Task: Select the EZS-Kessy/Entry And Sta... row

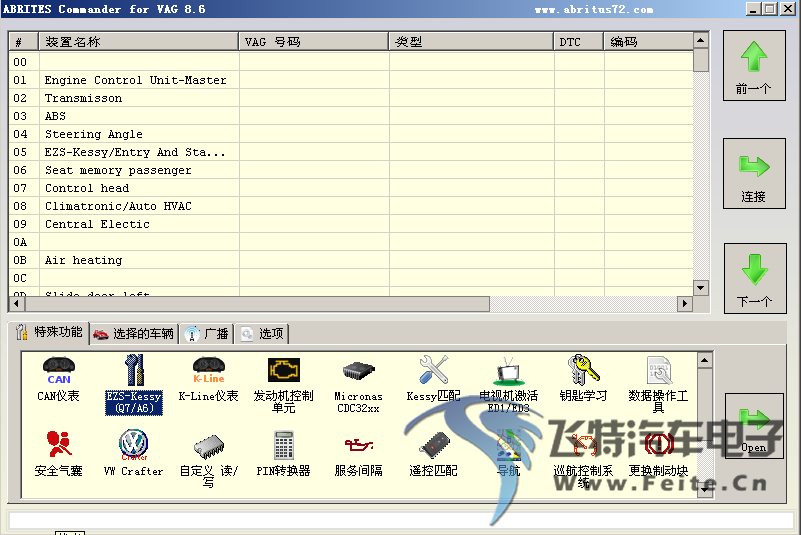Action: [351, 152]
